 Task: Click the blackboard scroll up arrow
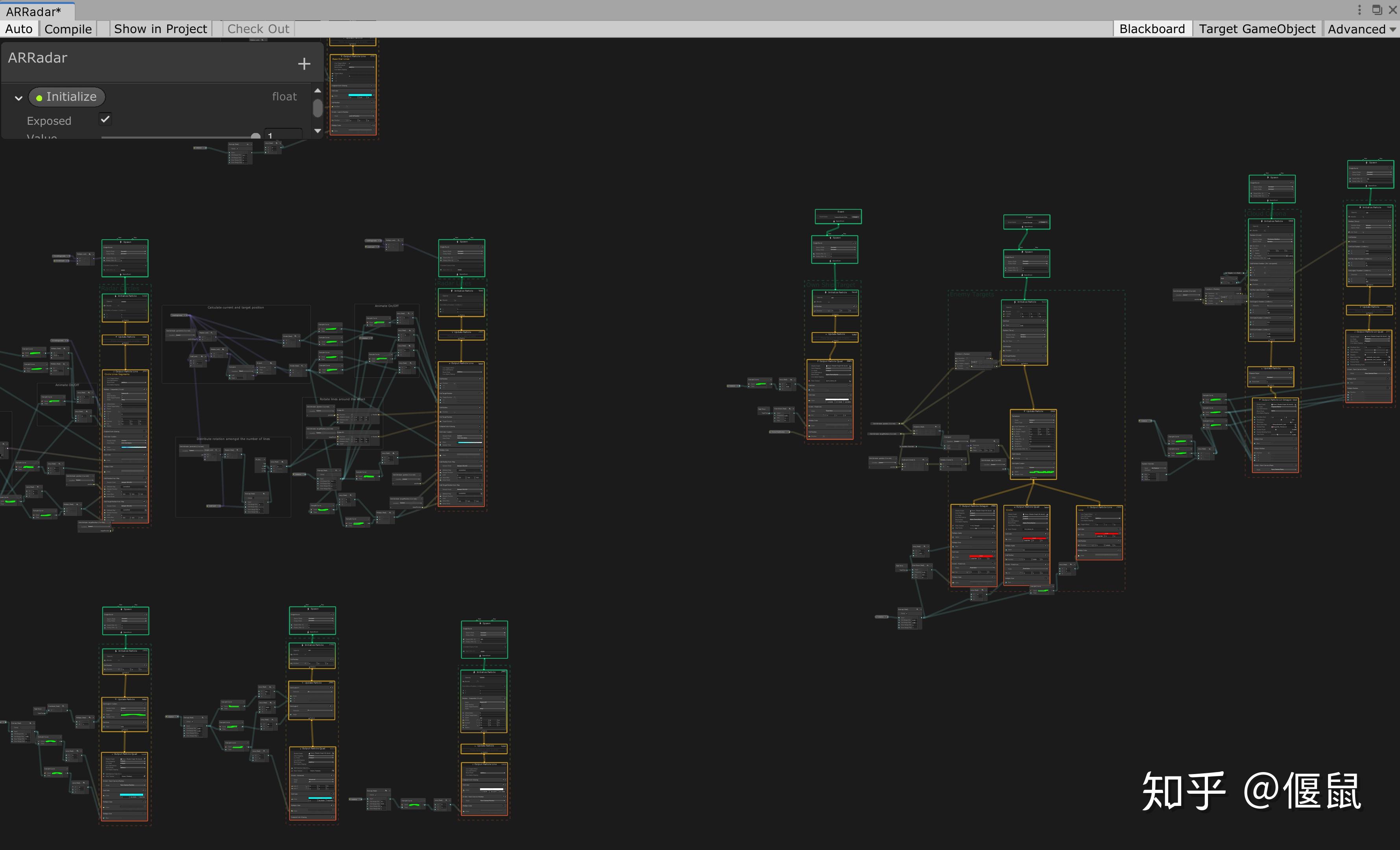[318, 91]
